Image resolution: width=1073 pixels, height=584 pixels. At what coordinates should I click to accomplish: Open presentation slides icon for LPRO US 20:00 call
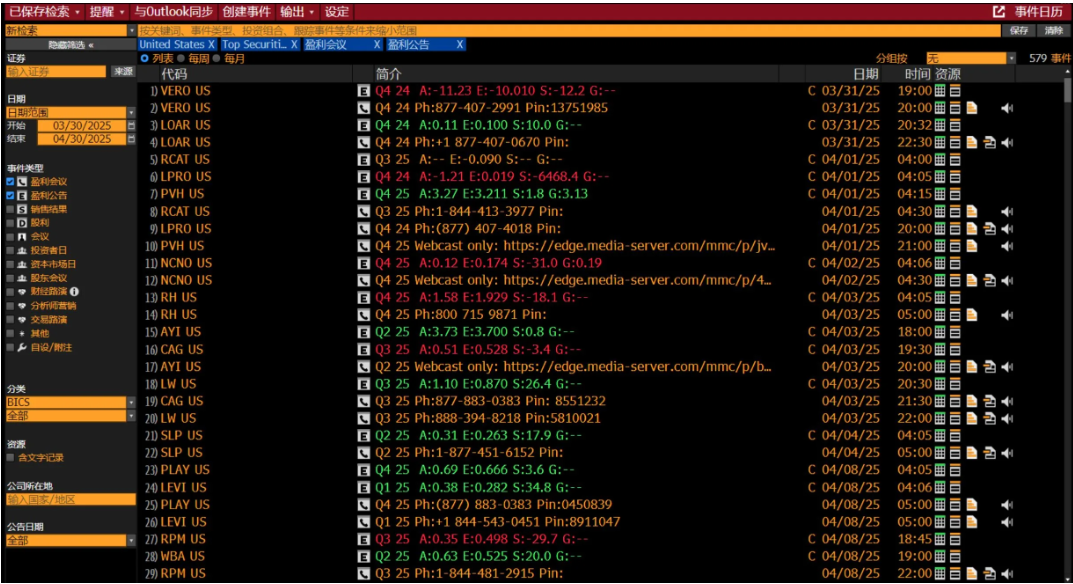[989, 229]
